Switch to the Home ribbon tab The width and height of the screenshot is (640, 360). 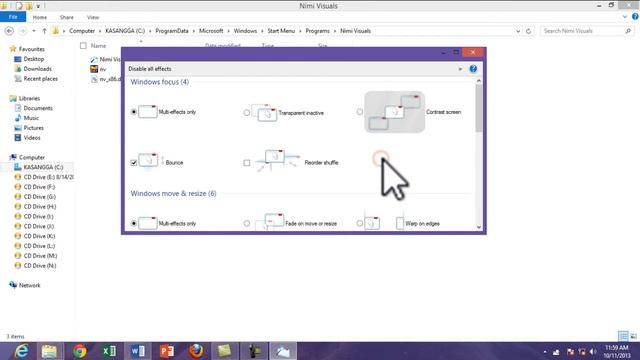pyautogui.click(x=40, y=17)
